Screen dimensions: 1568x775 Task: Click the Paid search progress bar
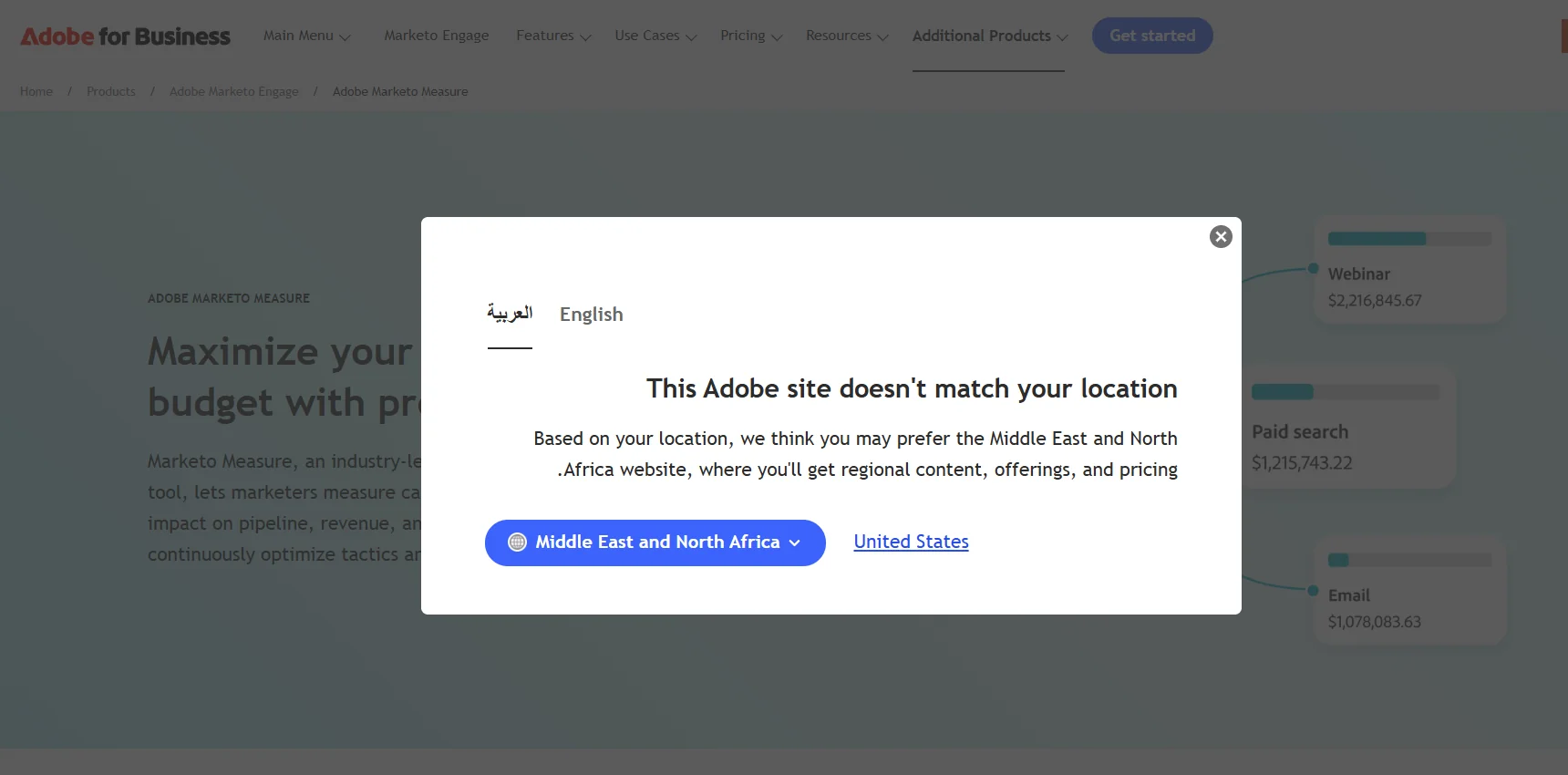(x=1345, y=392)
